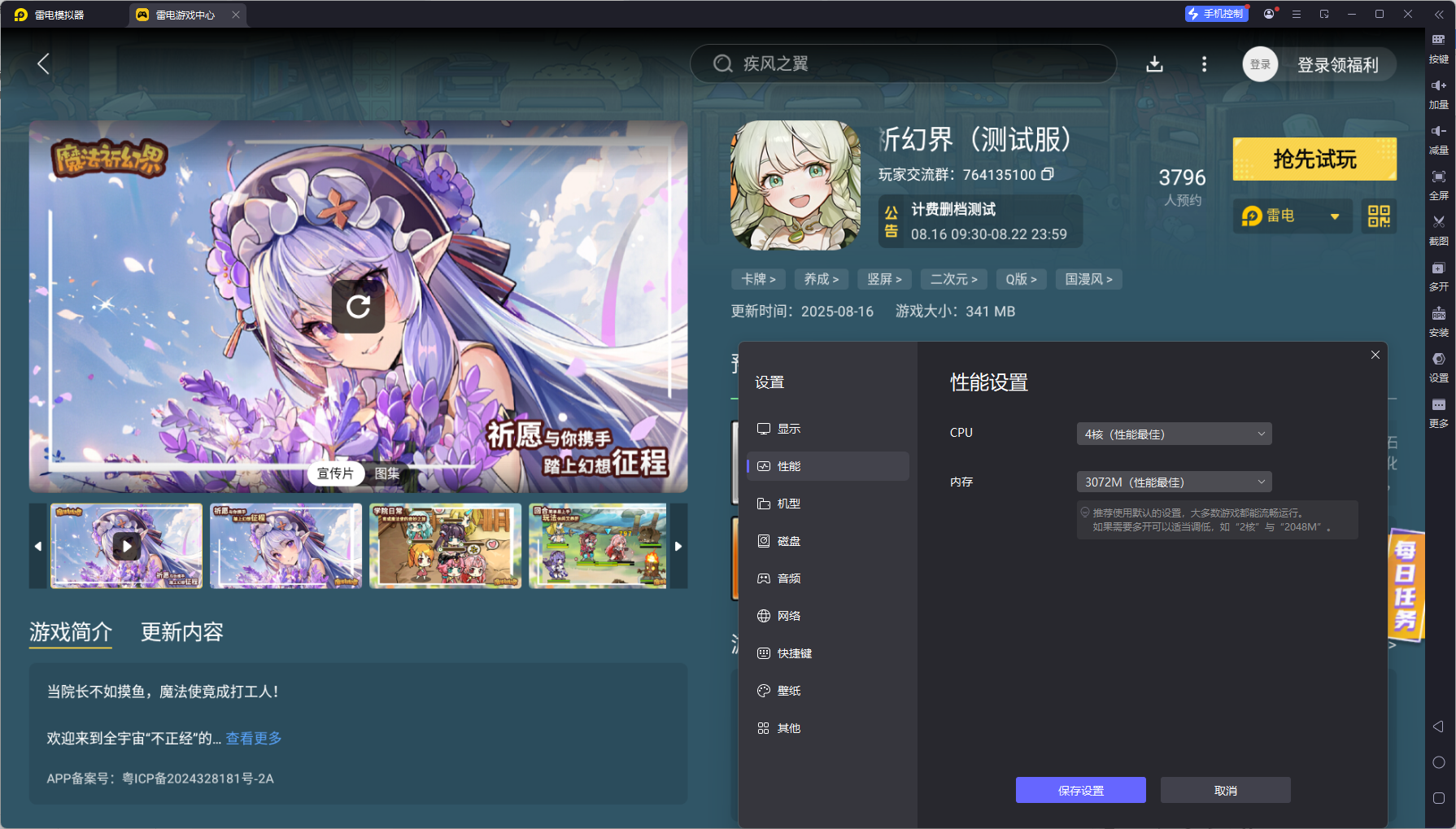1456x829 pixels.
Task: Collapse the right sidebar with double chevron
Action: pos(1438,14)
